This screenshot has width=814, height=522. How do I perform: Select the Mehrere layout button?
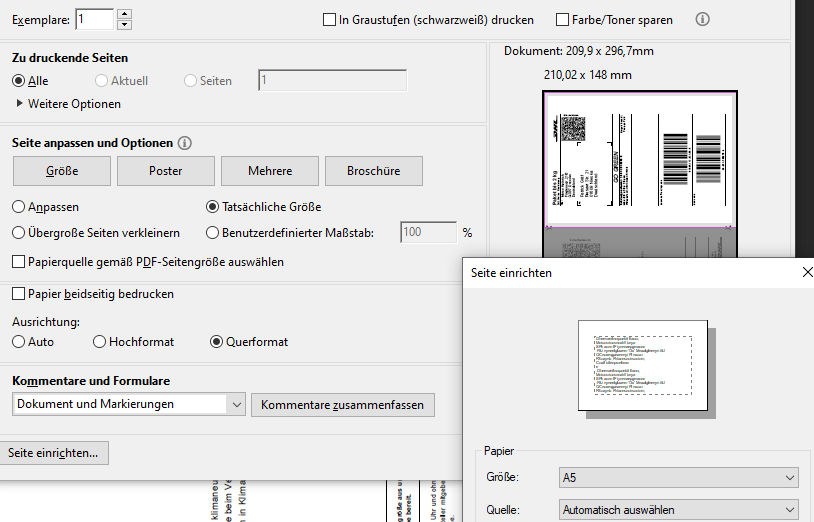[270, 171]
